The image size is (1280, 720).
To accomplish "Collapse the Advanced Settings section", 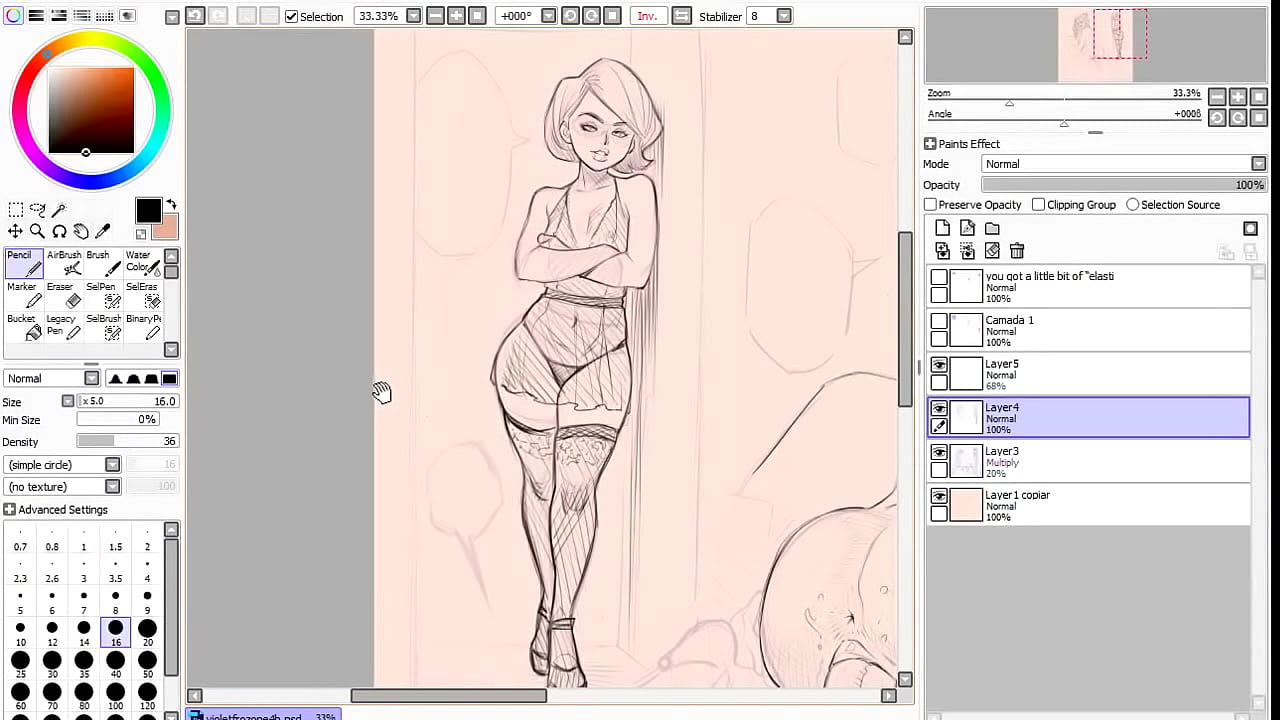I will (9, 509).
